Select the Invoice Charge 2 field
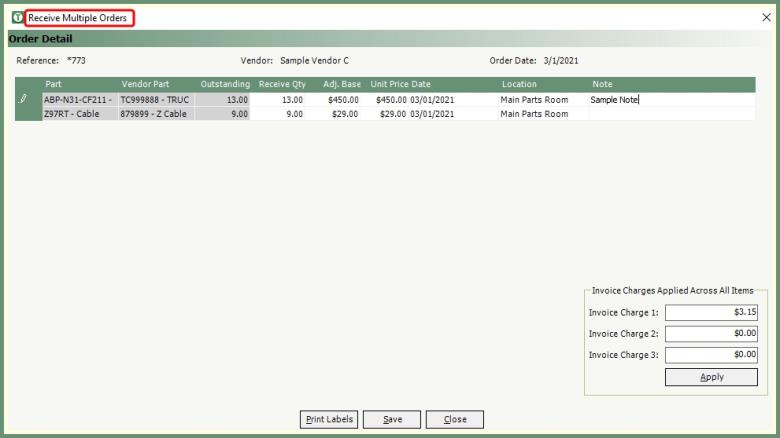The image size is (780, 438). tap(711, 334)
